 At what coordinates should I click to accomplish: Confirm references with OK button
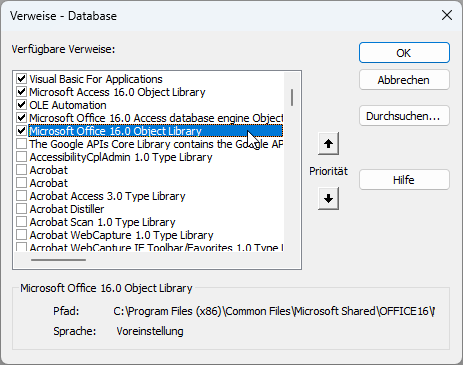point(404,53)
